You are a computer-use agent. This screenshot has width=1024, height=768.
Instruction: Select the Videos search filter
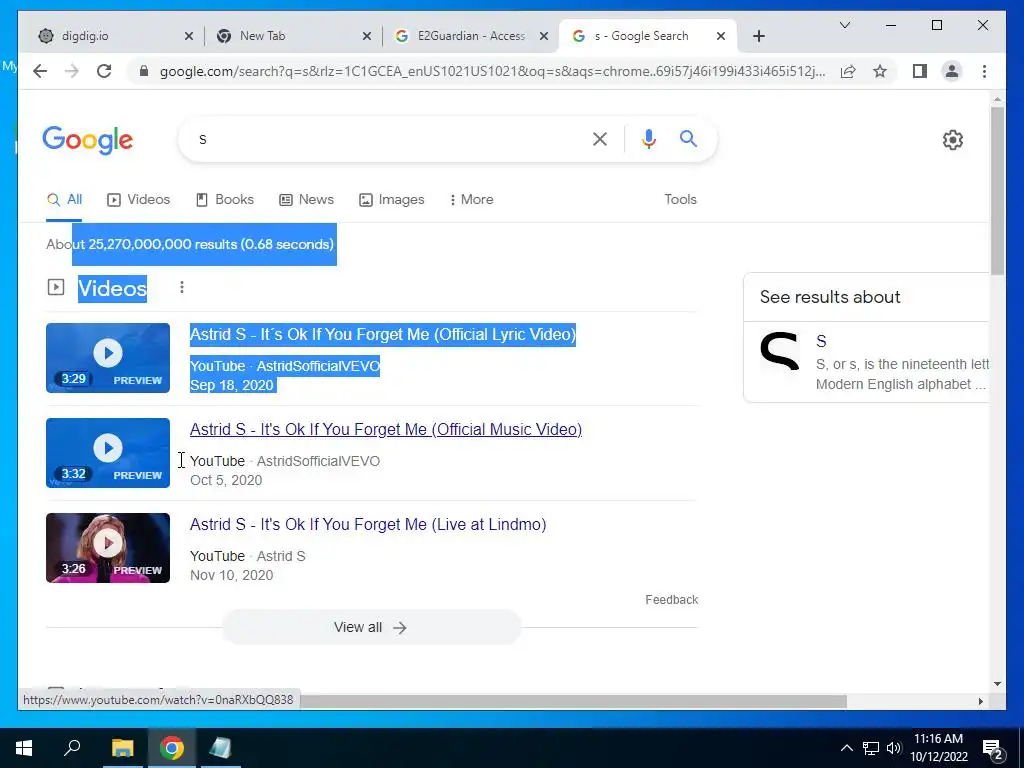click(x=138, y=200)
